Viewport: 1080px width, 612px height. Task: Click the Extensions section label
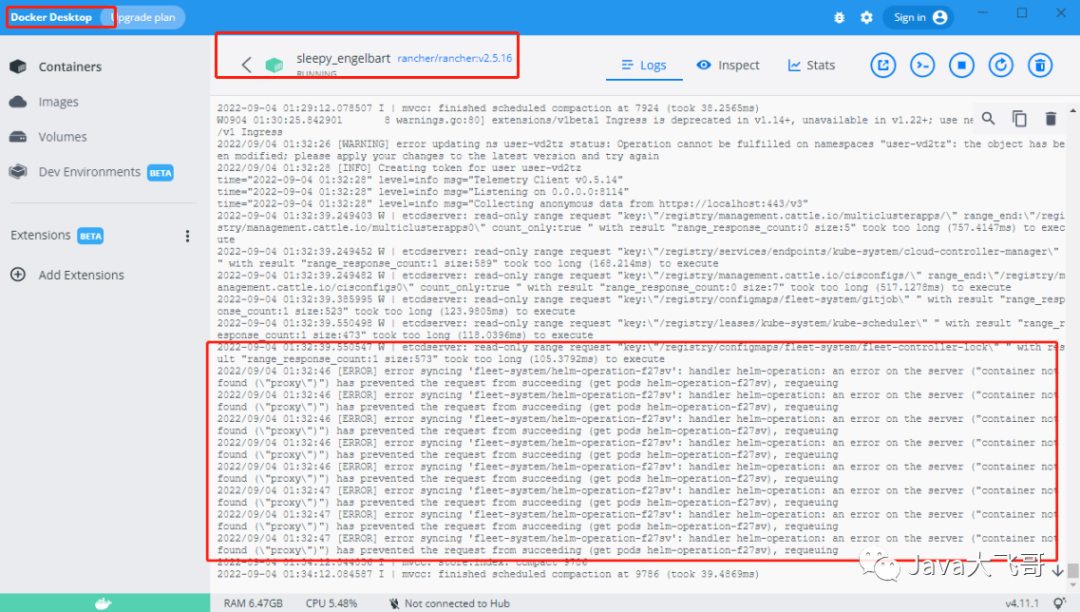pos(41,235)
